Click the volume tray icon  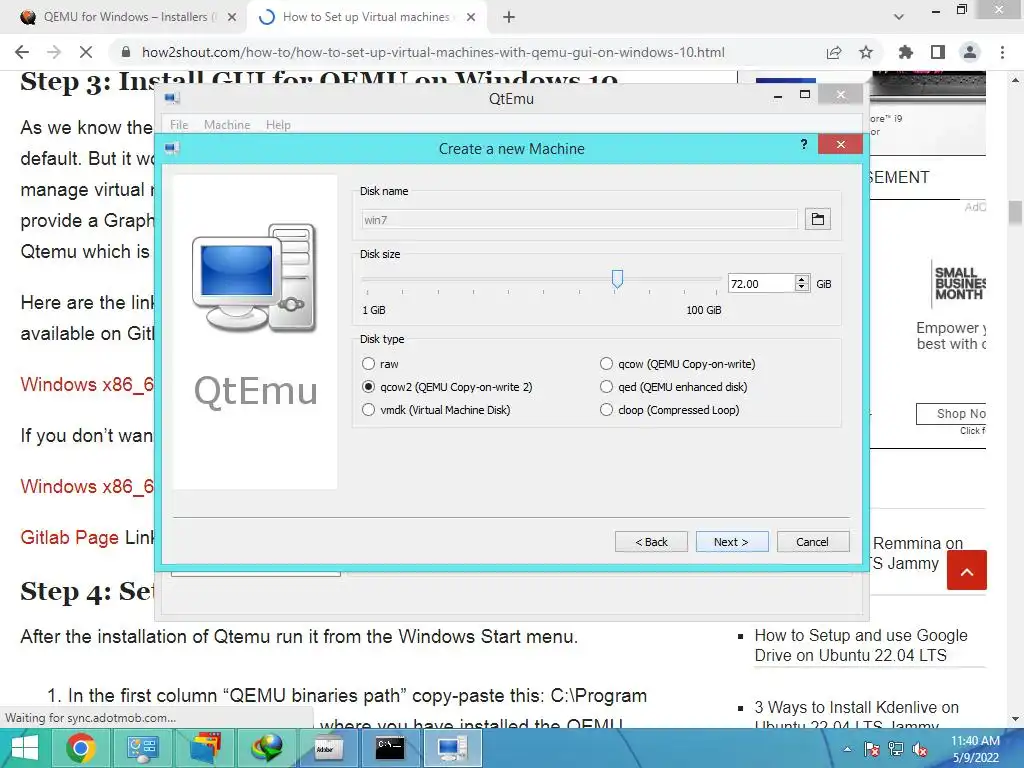921,750
